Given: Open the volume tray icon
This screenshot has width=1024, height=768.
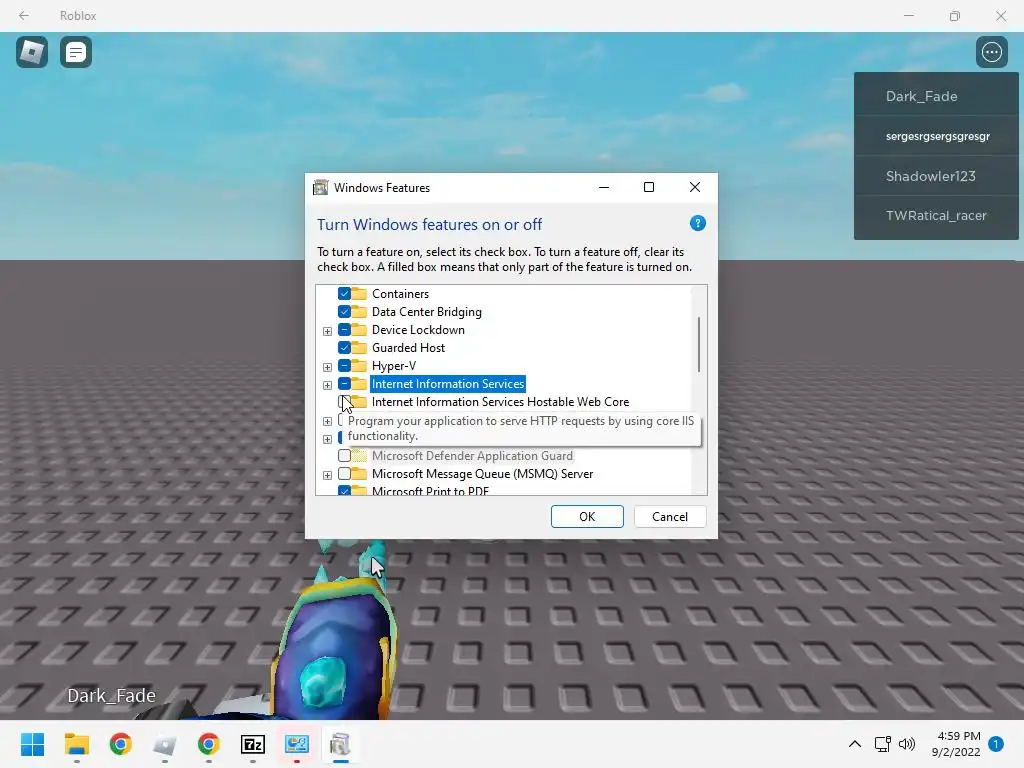Looking at the screenshot, I should [x=907, y=744].
